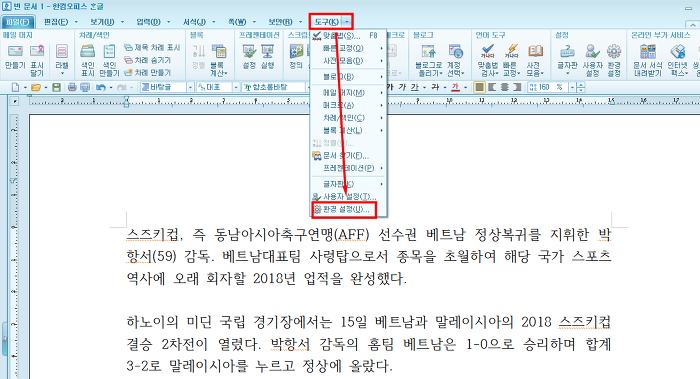700x379 pixels.
Task: Click the save diskette toolbar icon
Action: tap(56, 87)
